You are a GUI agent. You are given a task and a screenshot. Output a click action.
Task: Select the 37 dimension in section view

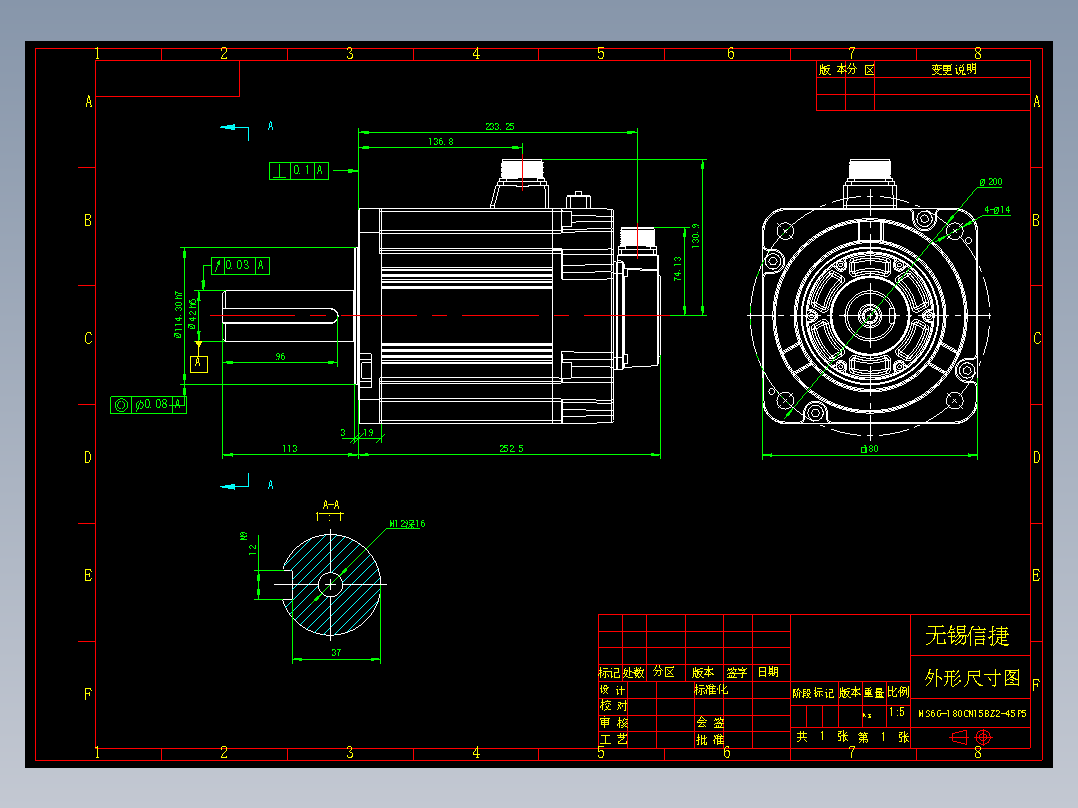click(336, 652)
